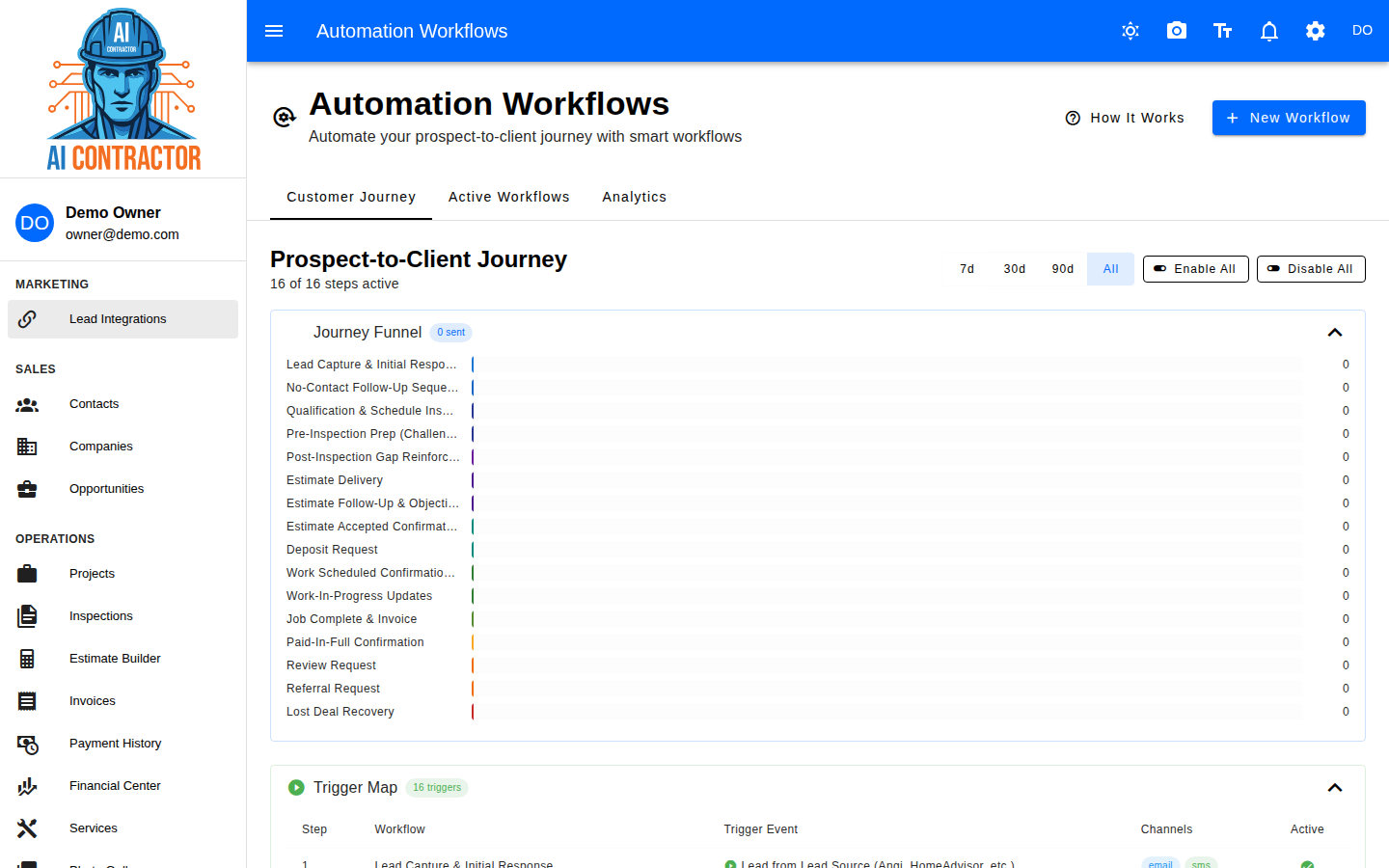Switch to the Customer Journey tab
1389x868 pixels.
tap(351, 197)
